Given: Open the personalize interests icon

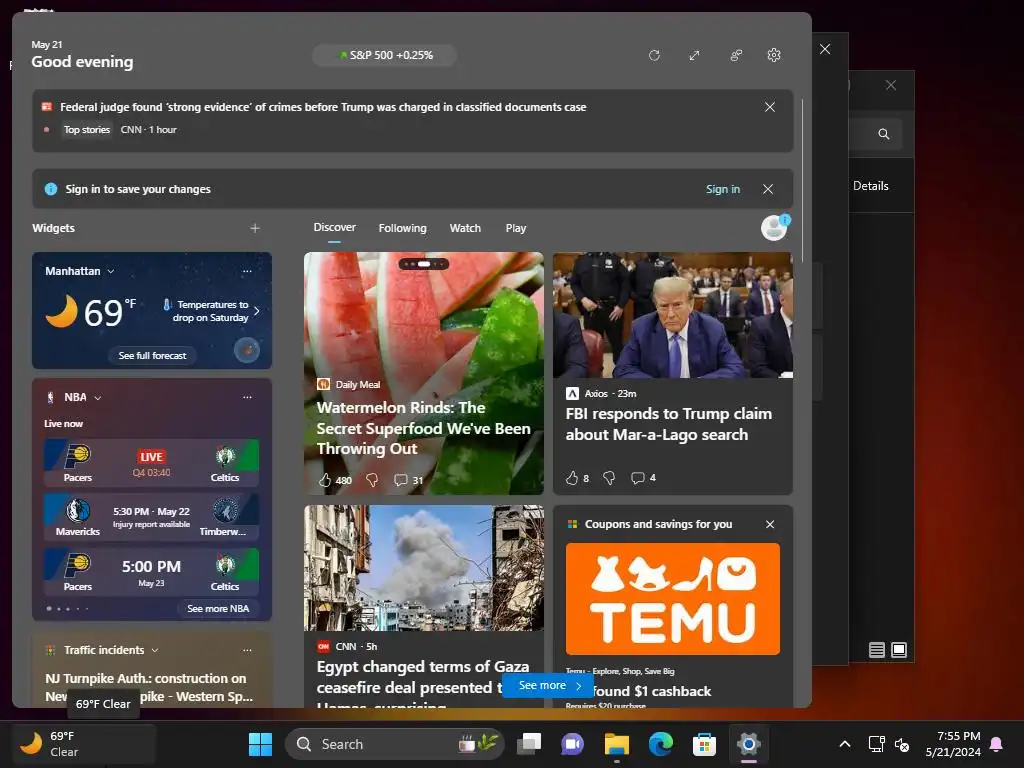Looking at the screenshot, I should (735, 56).
